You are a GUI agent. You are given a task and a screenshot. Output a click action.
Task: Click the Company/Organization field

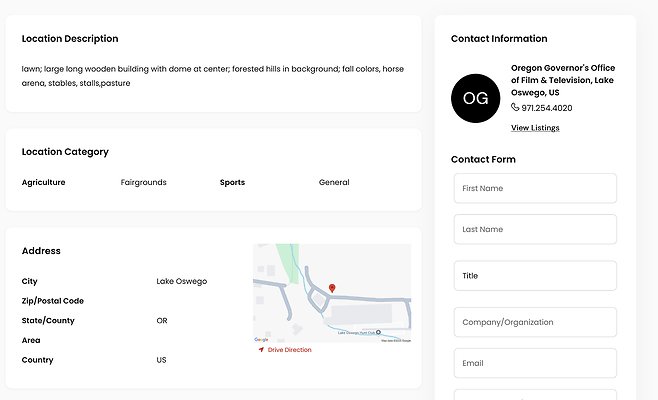[535, 322]
